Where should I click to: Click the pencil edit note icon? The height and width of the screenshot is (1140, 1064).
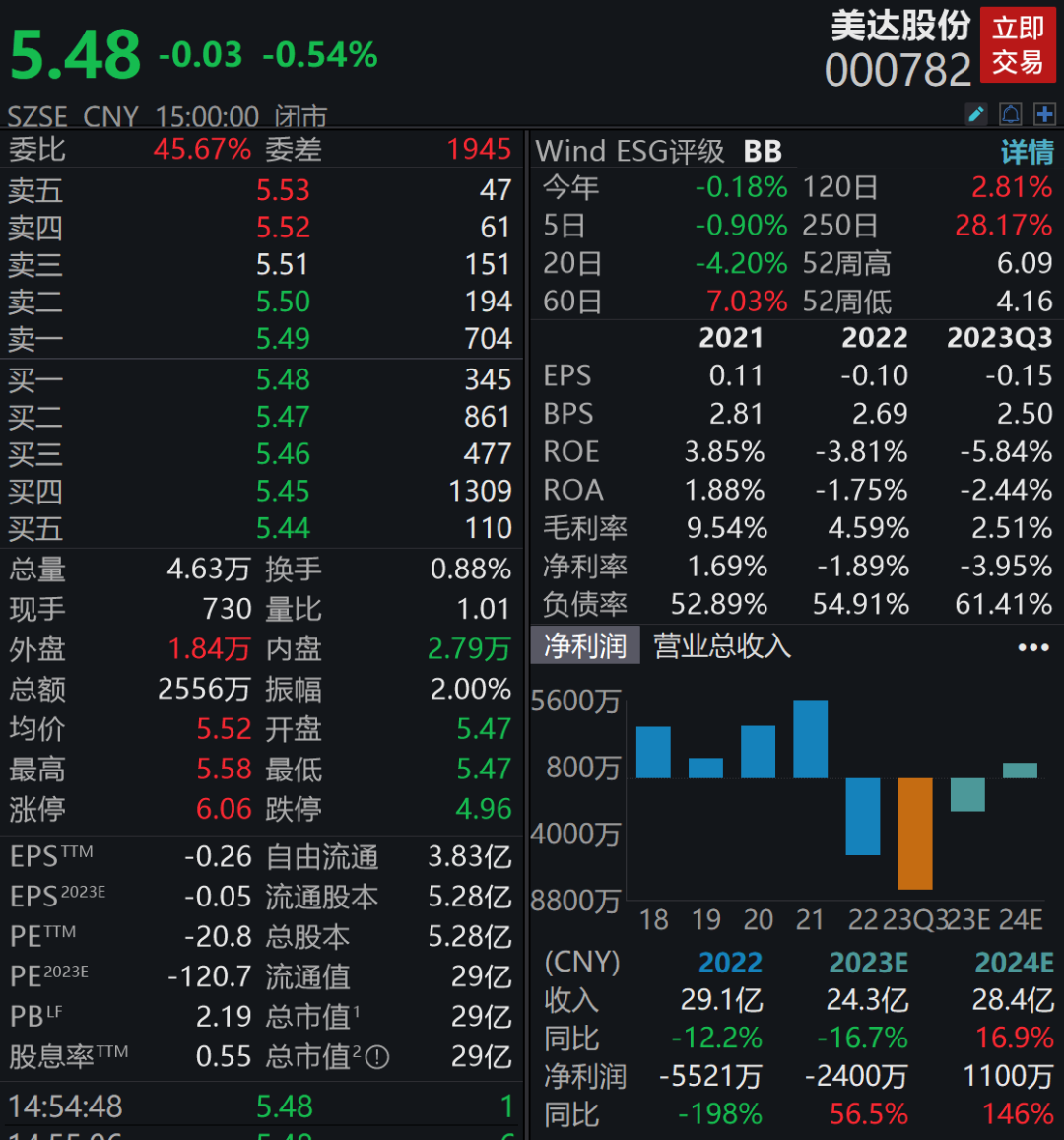pos(976,114)
